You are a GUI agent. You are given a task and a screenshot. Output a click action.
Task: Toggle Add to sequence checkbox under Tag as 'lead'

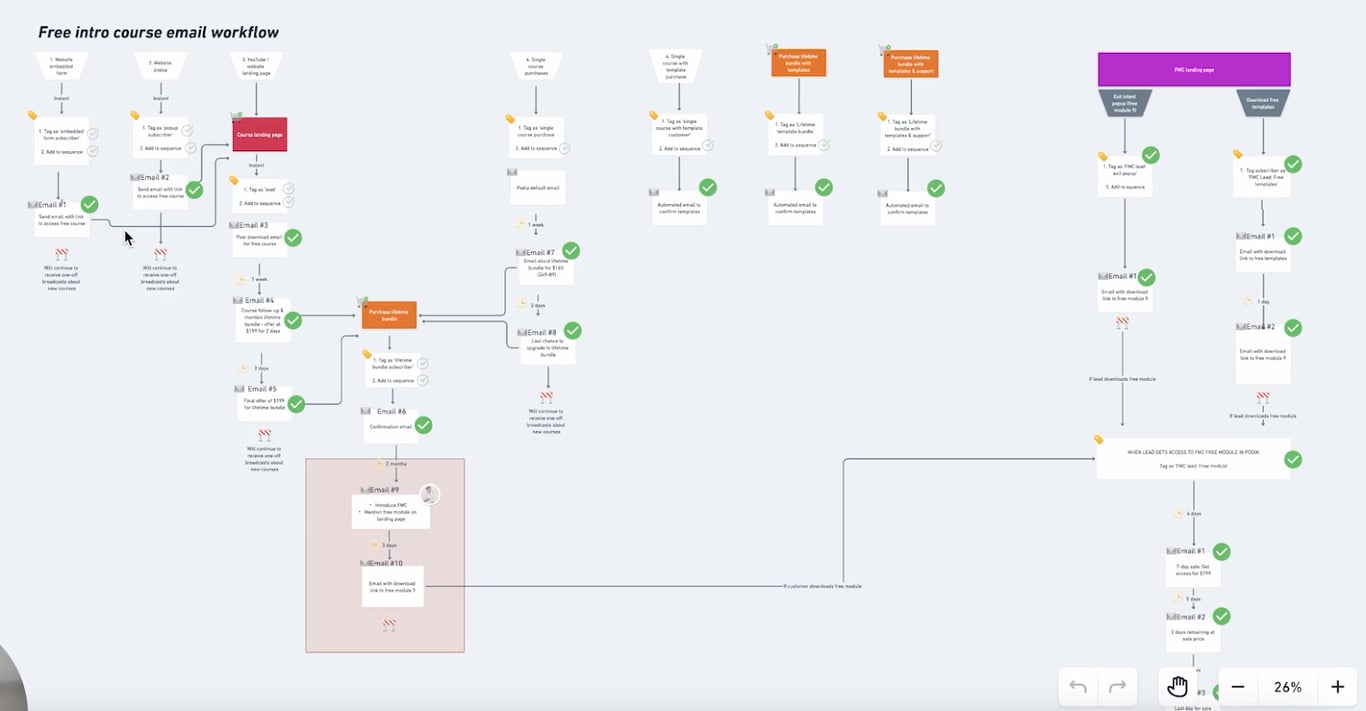[x=288, y=202]
